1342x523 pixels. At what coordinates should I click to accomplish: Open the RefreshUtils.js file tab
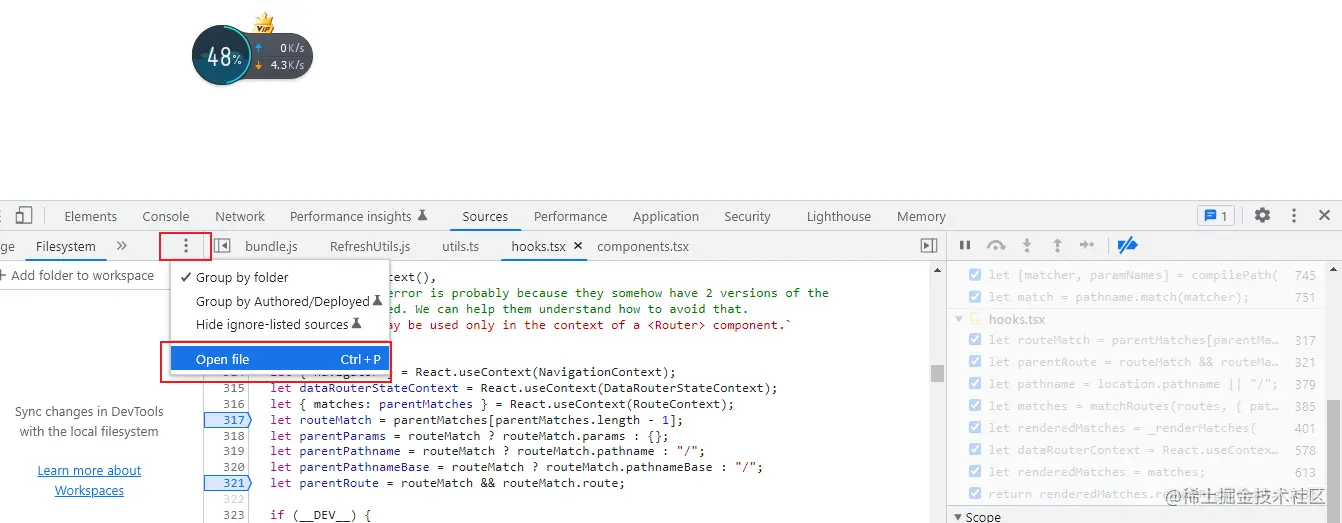370,246
